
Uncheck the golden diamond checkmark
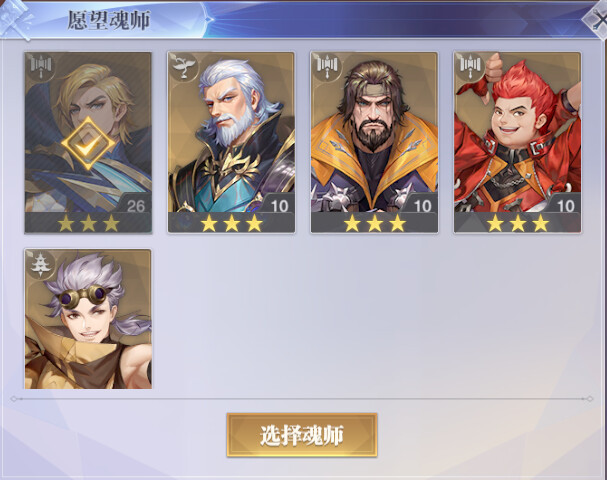coord(88,144)
